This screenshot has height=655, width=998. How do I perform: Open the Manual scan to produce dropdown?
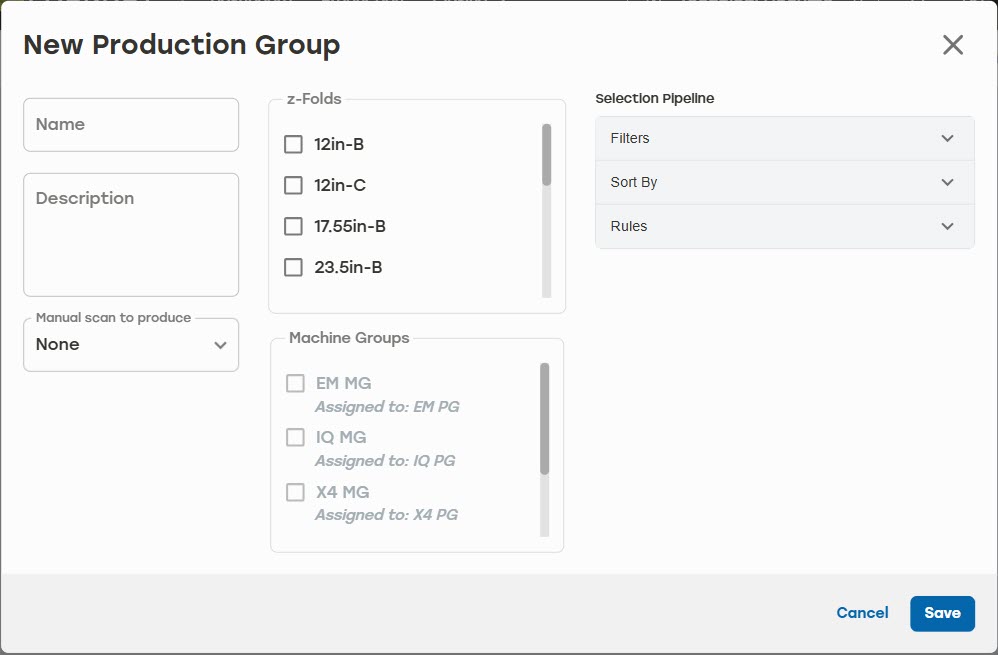[131, 345]
